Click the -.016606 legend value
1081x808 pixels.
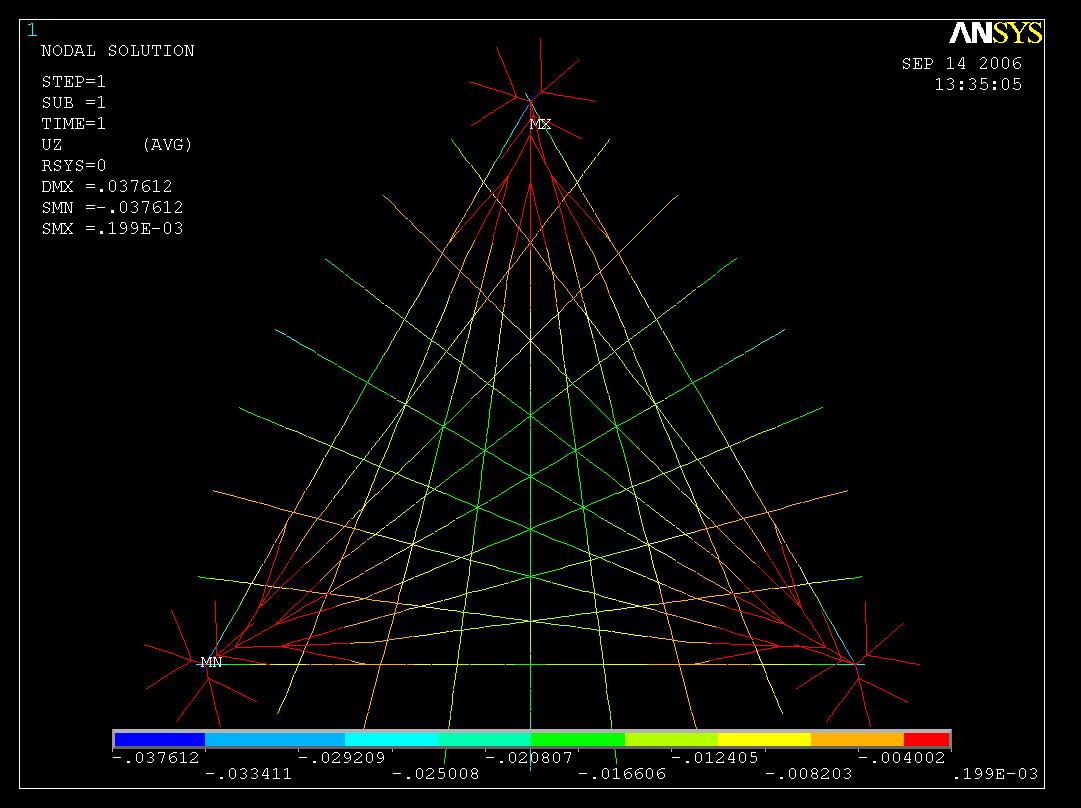coord(623,774)
